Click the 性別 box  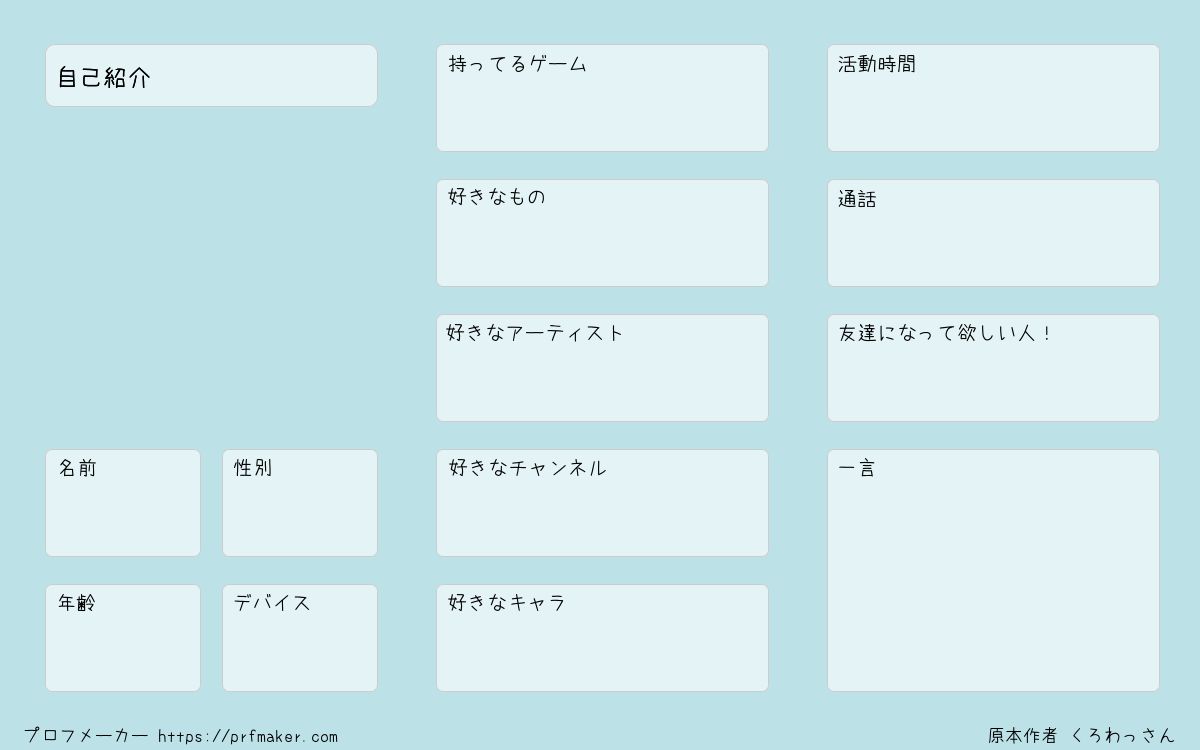(x=300, y=503)
